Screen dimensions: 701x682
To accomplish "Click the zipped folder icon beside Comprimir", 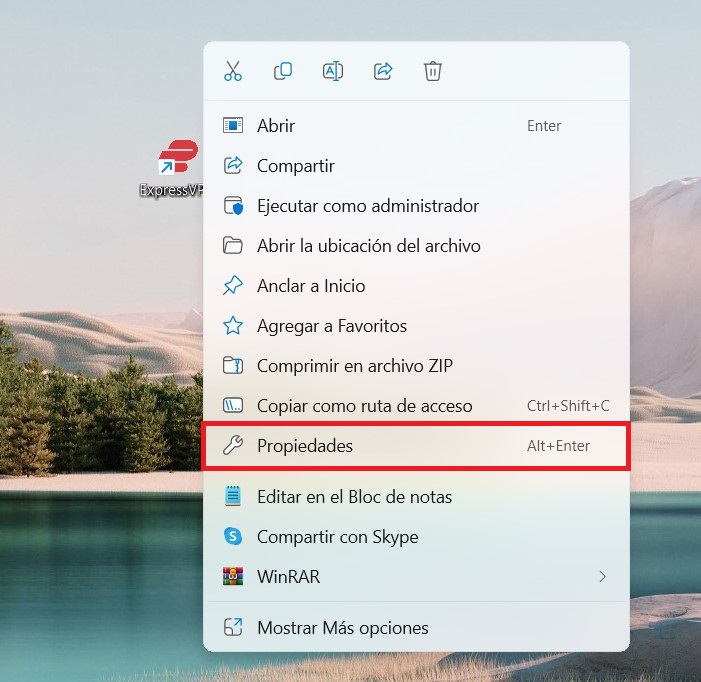I will [x=233, y=366].
